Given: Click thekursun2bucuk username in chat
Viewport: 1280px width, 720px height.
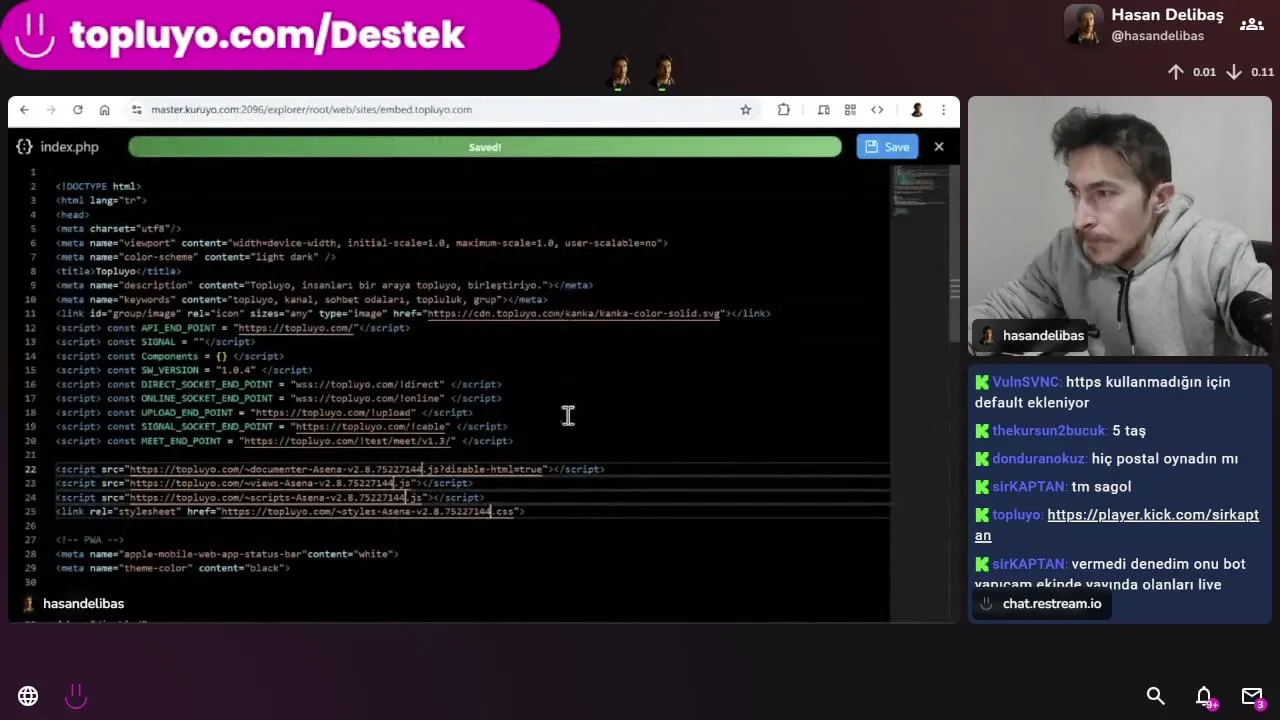Looking at the screenshot, I should pyautogui.click(x=1050, y=431).
